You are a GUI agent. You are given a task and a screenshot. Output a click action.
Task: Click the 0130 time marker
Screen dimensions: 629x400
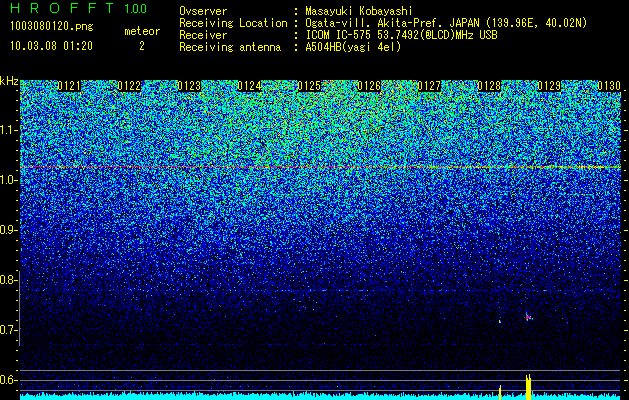tap(609, 86)
